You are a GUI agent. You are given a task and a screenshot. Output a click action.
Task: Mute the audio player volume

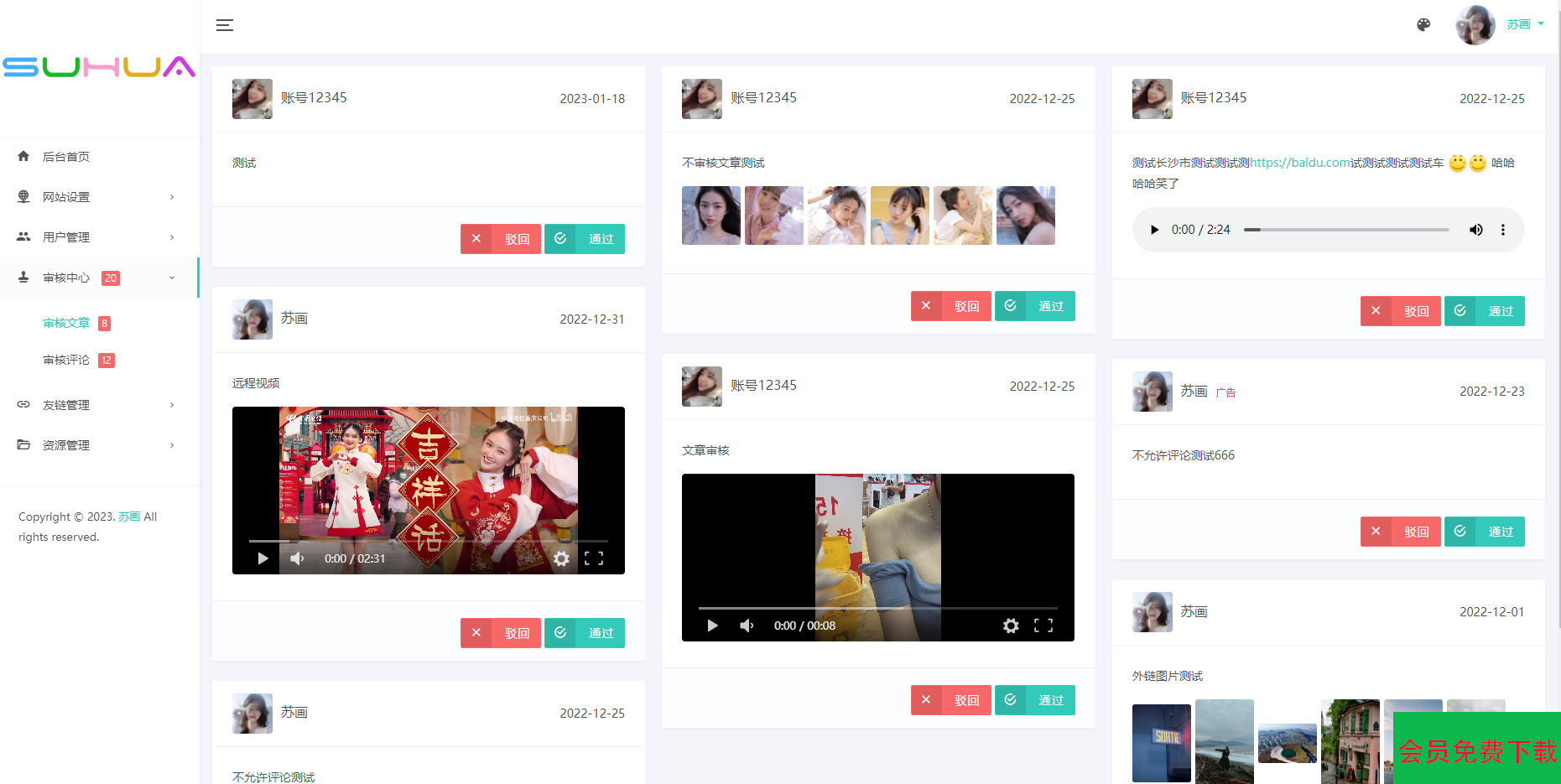tap(1475, 230)
